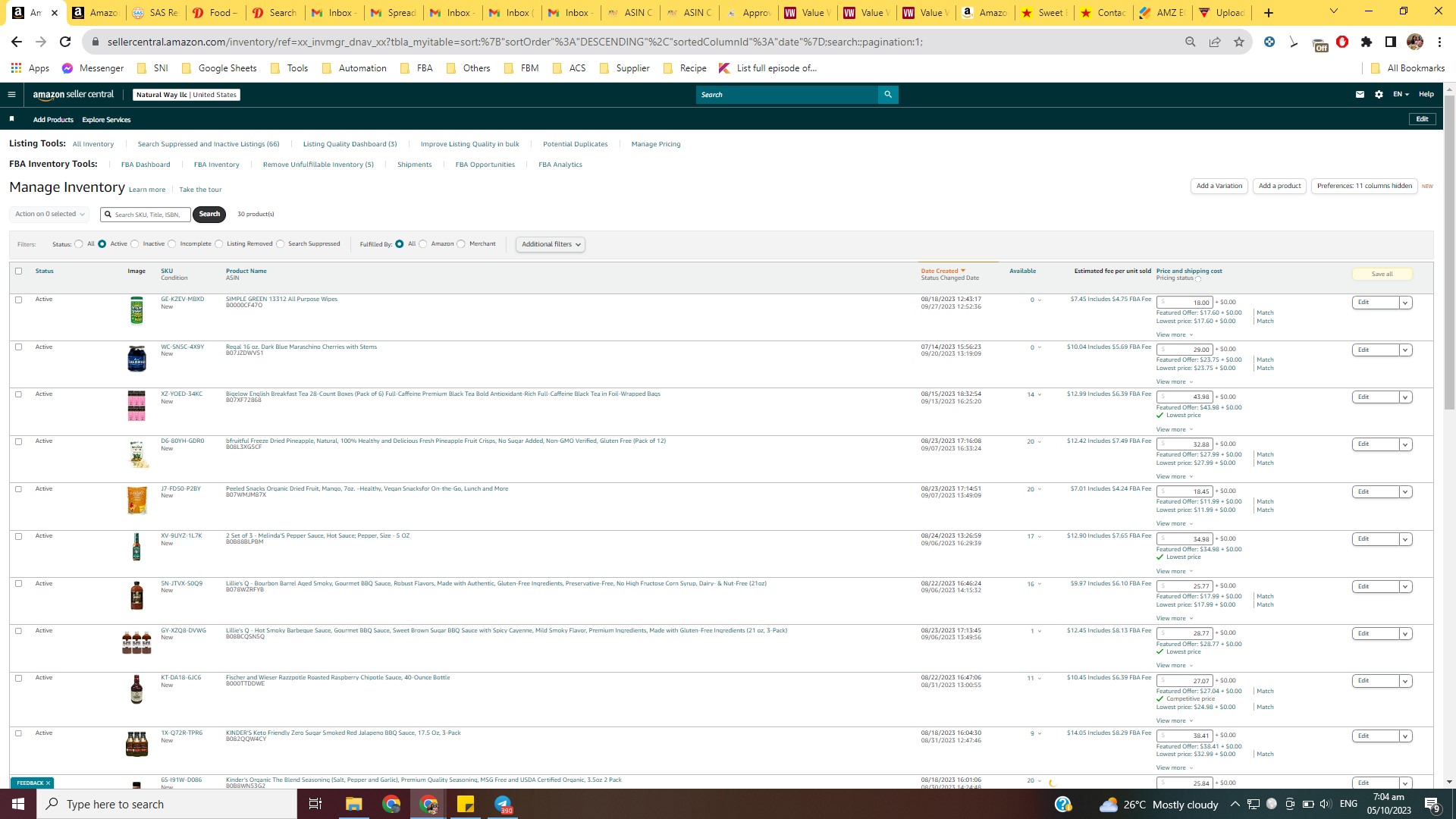
Task: Expand available quantity chevron for Bigelow tea
Action: (1040, 395)
